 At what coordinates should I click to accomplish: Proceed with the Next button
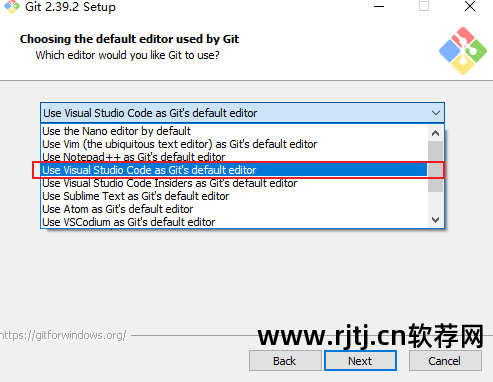pyautogui.click(x=360, y=361)
